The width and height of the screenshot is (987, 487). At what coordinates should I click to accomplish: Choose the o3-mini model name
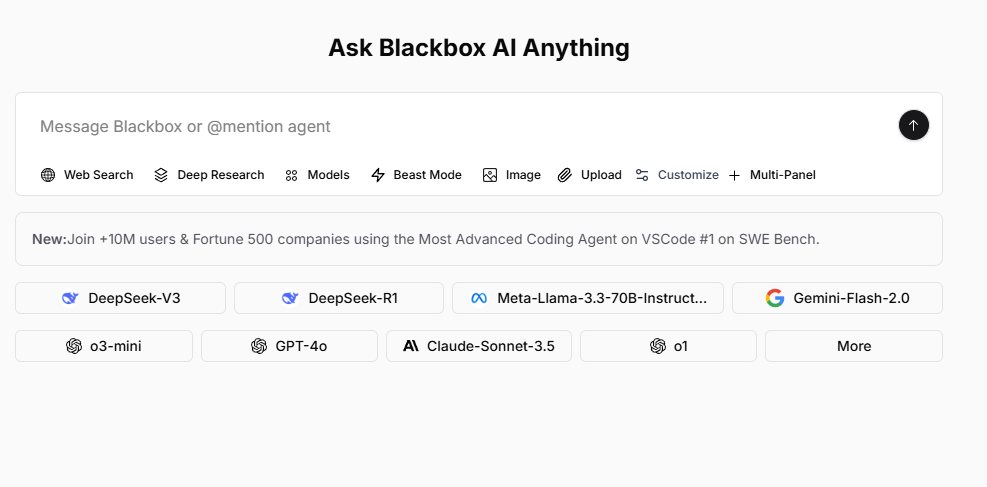[116, 346]
